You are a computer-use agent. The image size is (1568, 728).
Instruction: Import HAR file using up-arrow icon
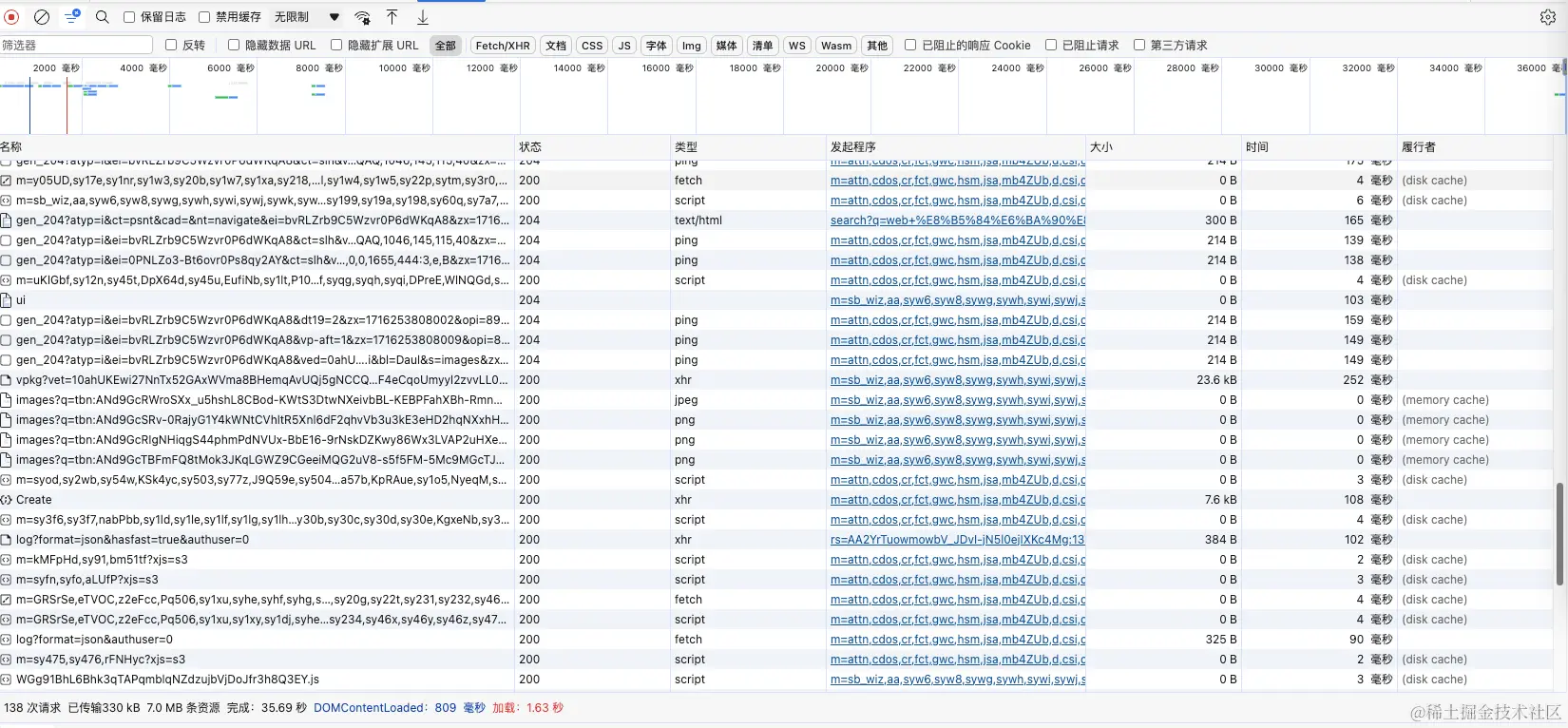392,17
